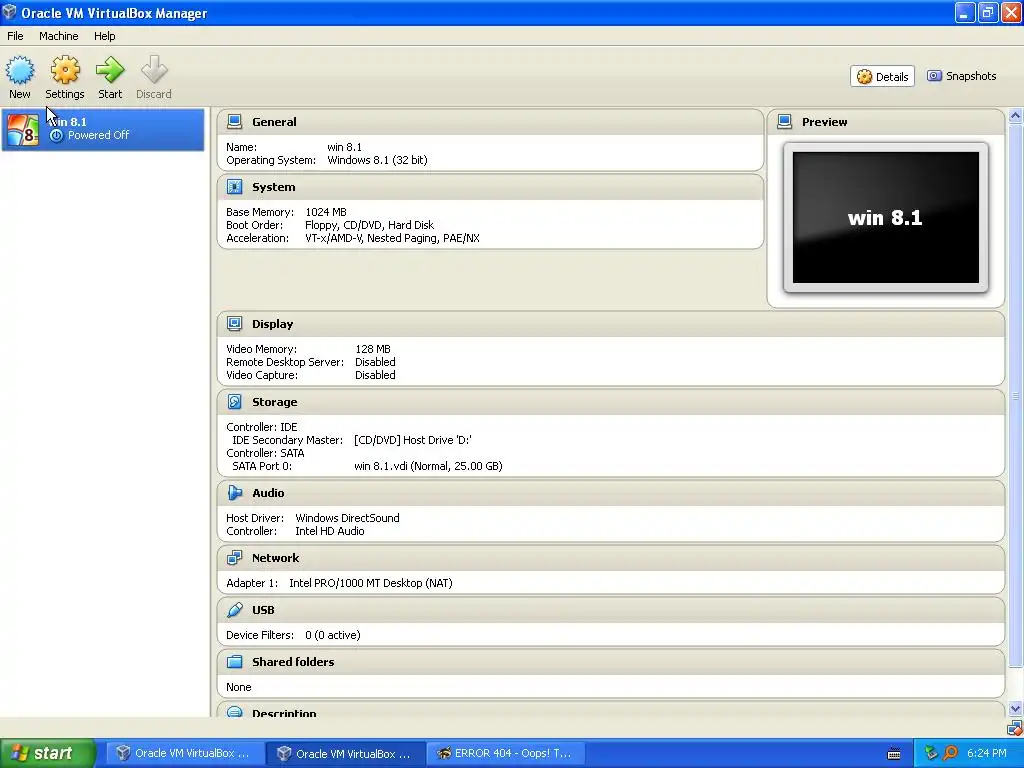The height and width of the screenshot is (768, 1024).
Task: Click the Shared folders section folder icon
Action: pyautogui.click(x=234, y=662)
